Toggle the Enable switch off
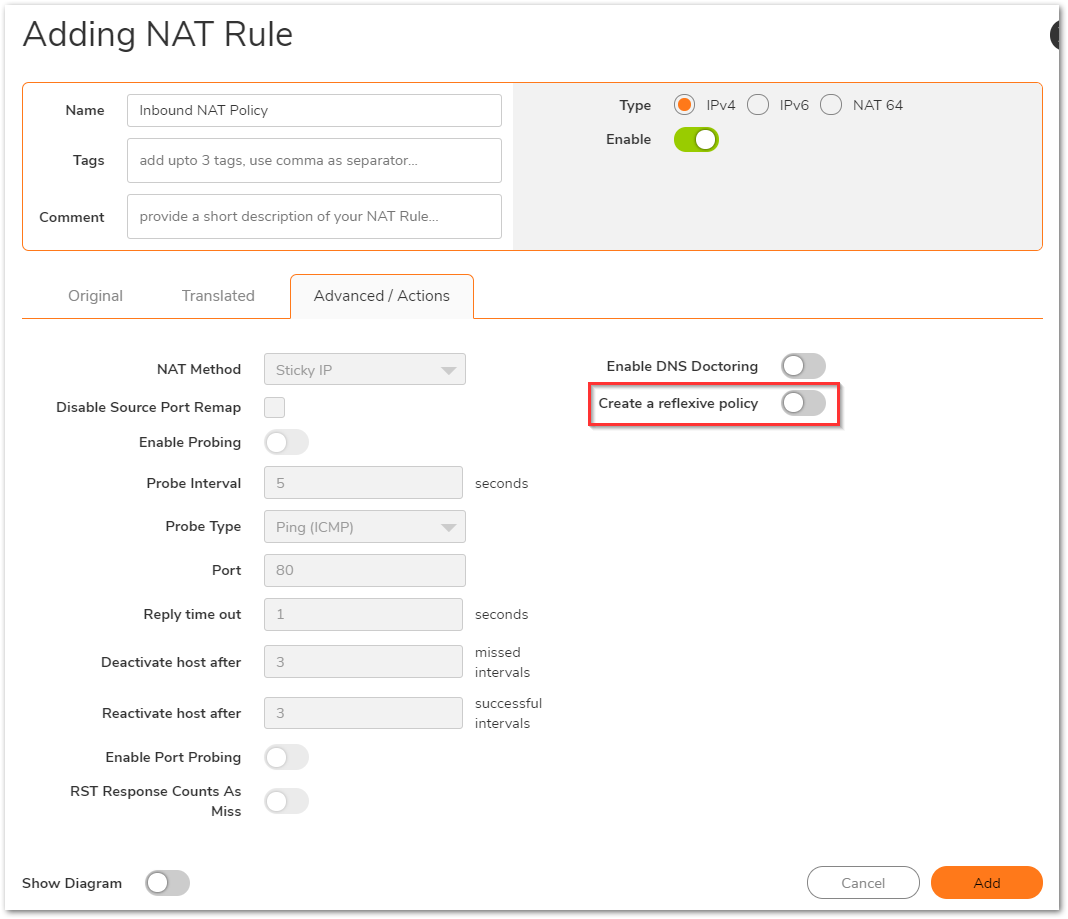 point(696,140)
